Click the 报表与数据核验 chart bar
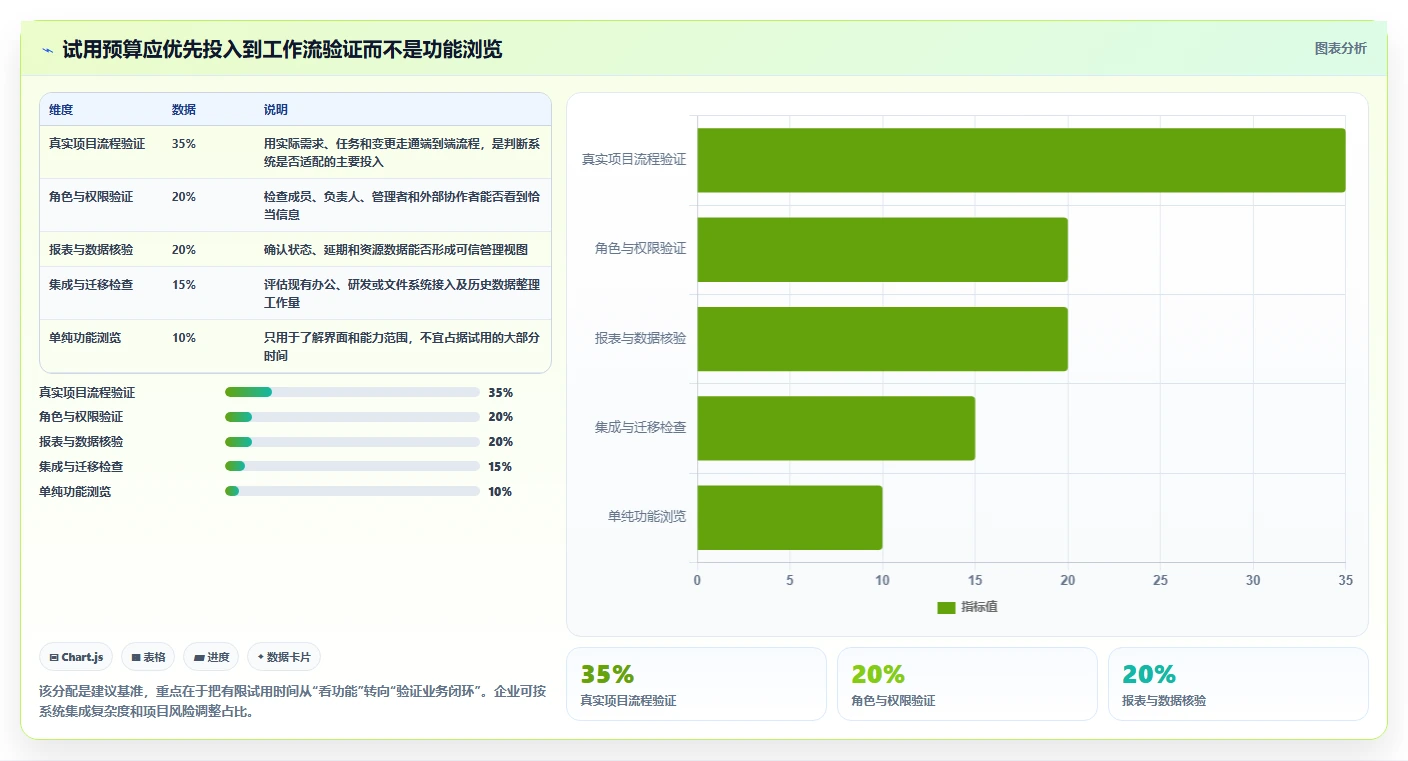Screen dimensions: 1408x761 pyautogui.click(x=882, y=339)
